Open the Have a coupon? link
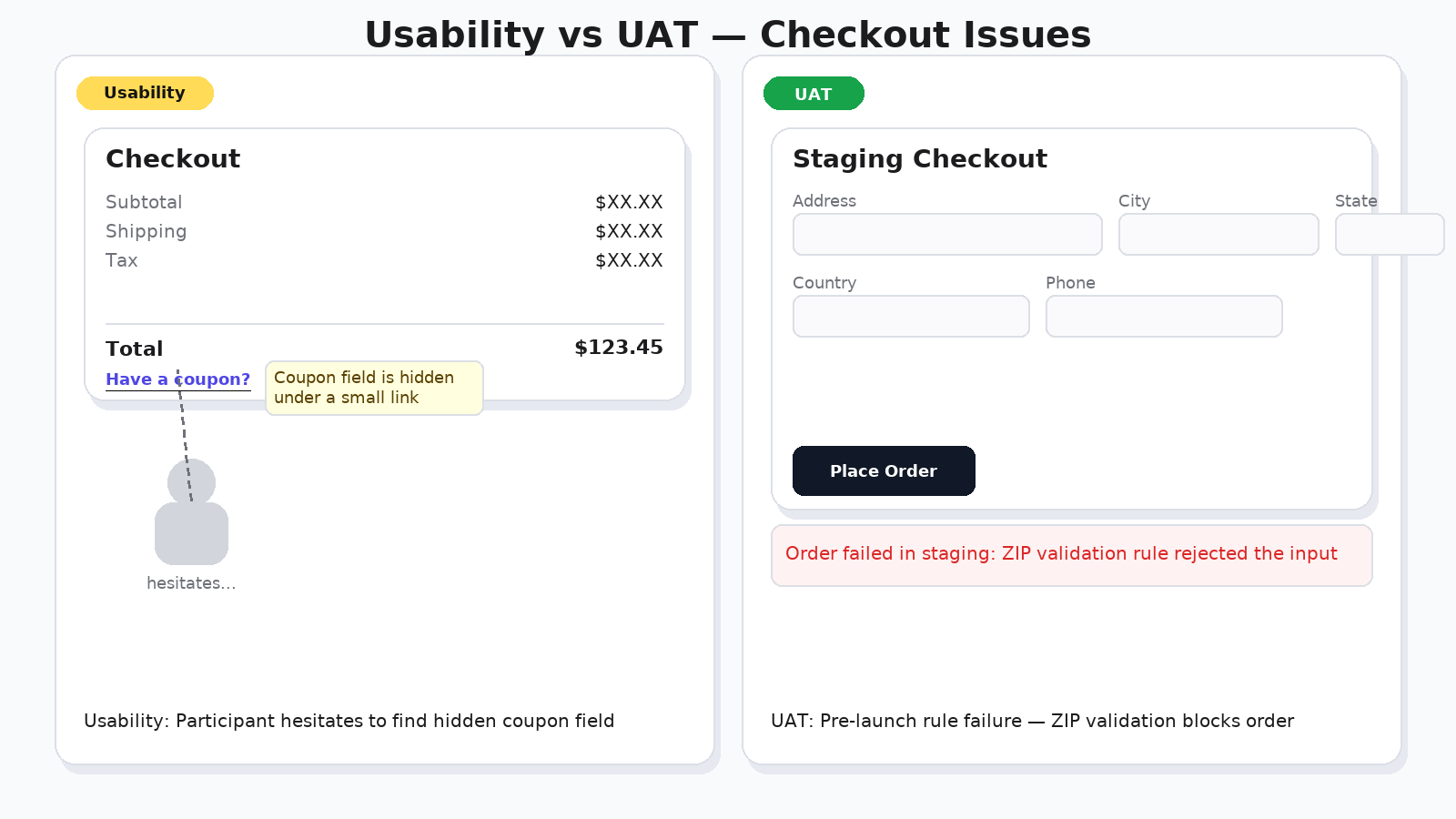The width and height of the screenshot is (1456, 819). (x=177, y=379)
